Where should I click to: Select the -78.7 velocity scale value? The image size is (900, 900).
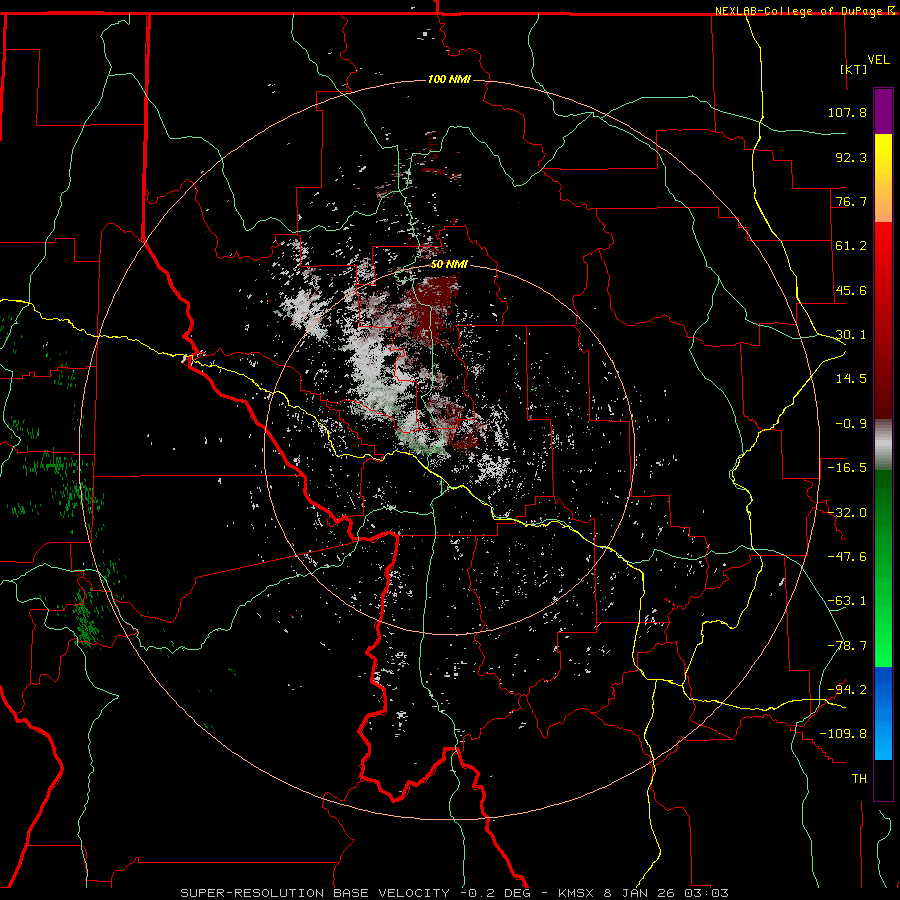point(847,646)
